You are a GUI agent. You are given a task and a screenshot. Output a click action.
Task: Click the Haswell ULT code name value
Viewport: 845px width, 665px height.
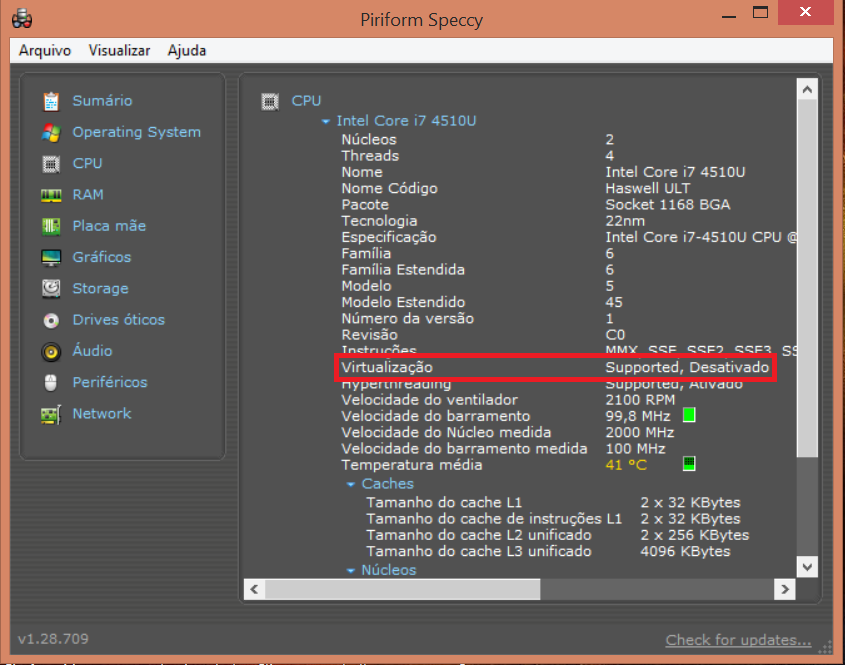pyautogui.click(x=647, y=188)
